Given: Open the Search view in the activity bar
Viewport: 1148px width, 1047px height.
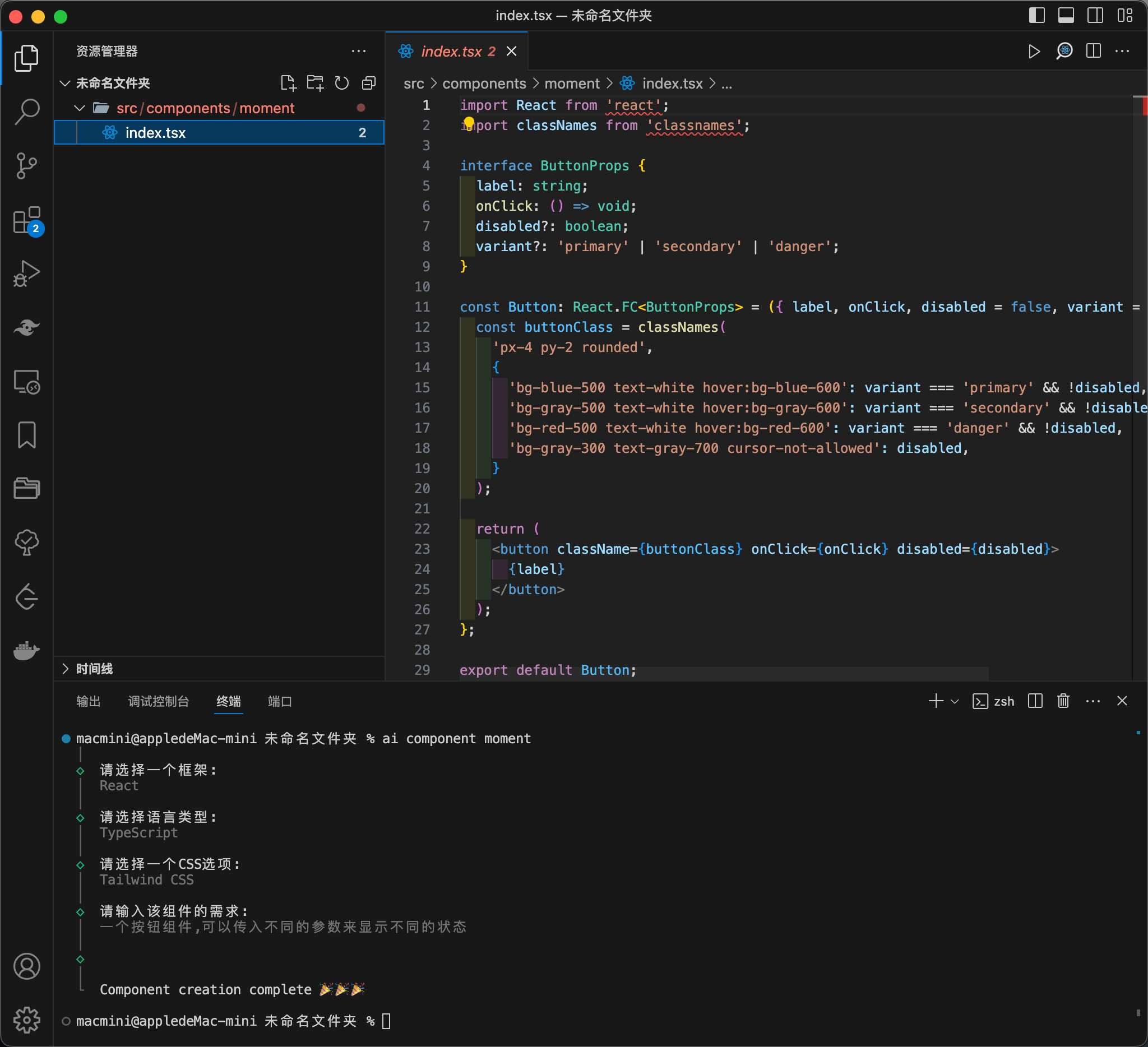Looking at the screenshot, I should click(x=26, y=112).
